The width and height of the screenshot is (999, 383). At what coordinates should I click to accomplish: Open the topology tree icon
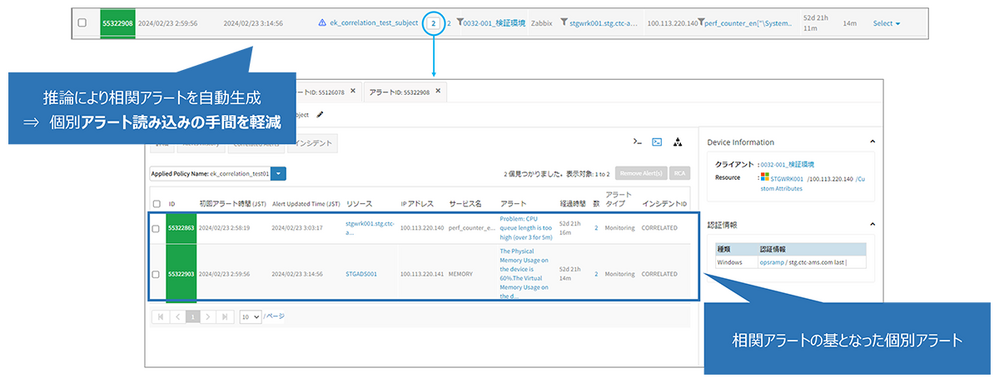point(677,142)
